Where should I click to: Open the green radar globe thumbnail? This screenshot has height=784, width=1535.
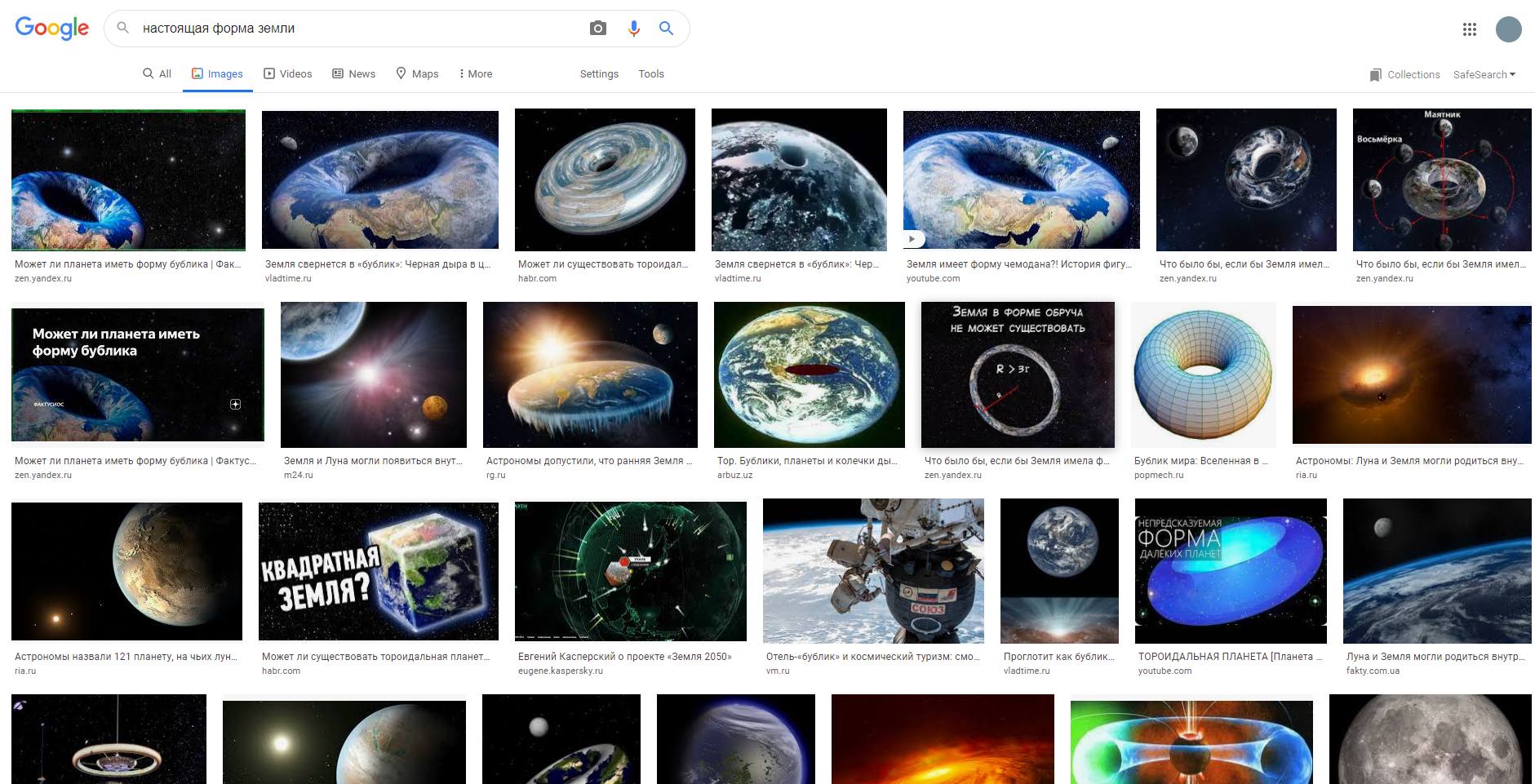pyautogui.click(x=631, y=571)
